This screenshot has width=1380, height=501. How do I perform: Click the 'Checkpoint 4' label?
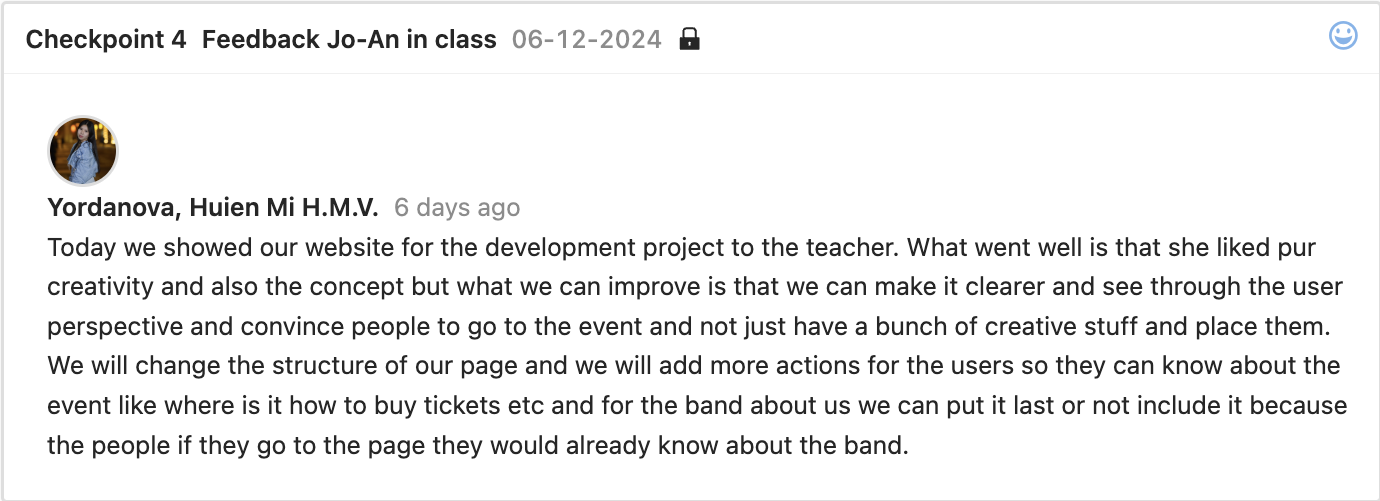(x=106, y=40)
